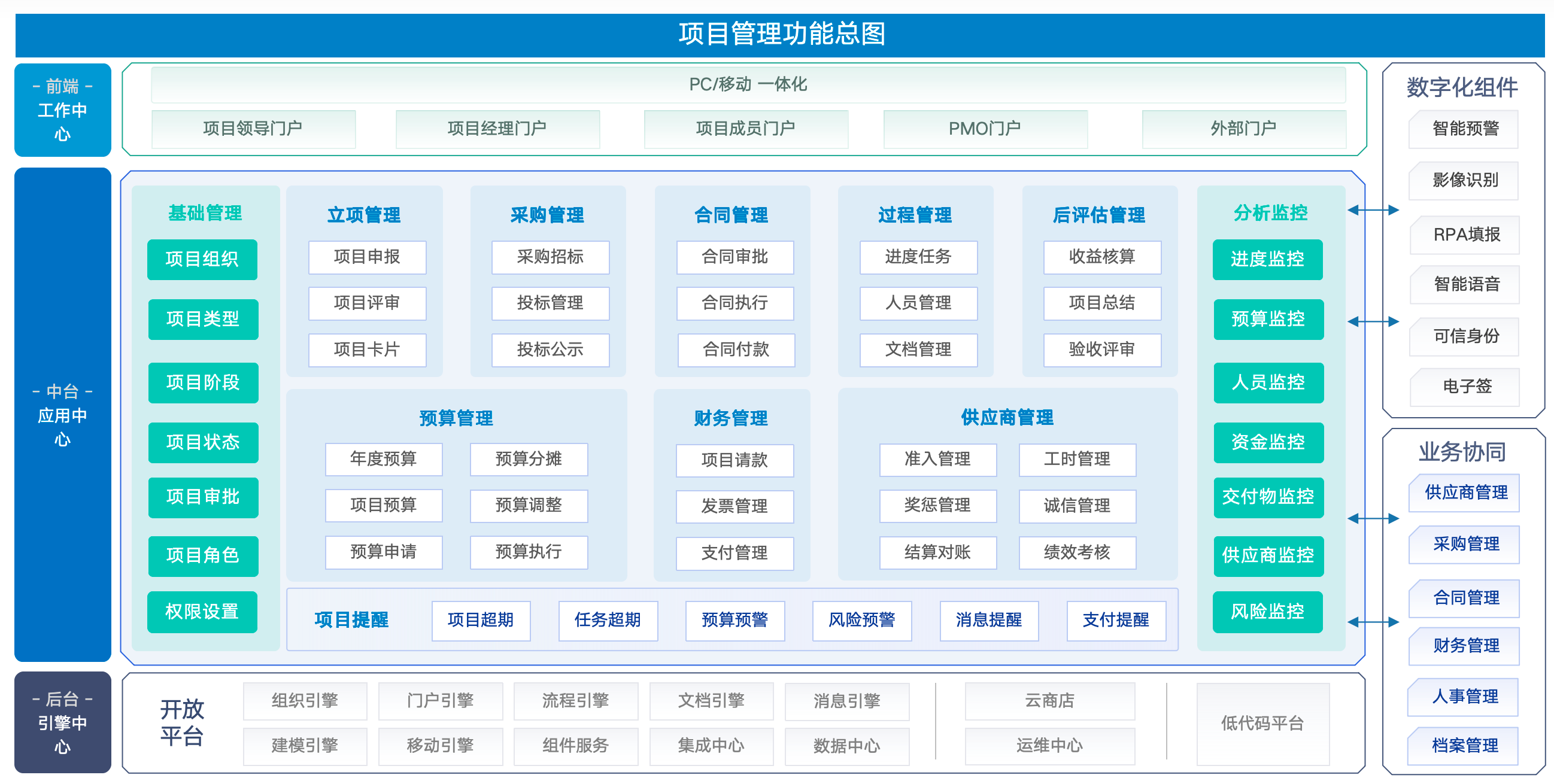The width and height of the screenshot is (1554, 784).
Task: Open 项目申报 under 立项管理
Action: (x=368, y=257)
